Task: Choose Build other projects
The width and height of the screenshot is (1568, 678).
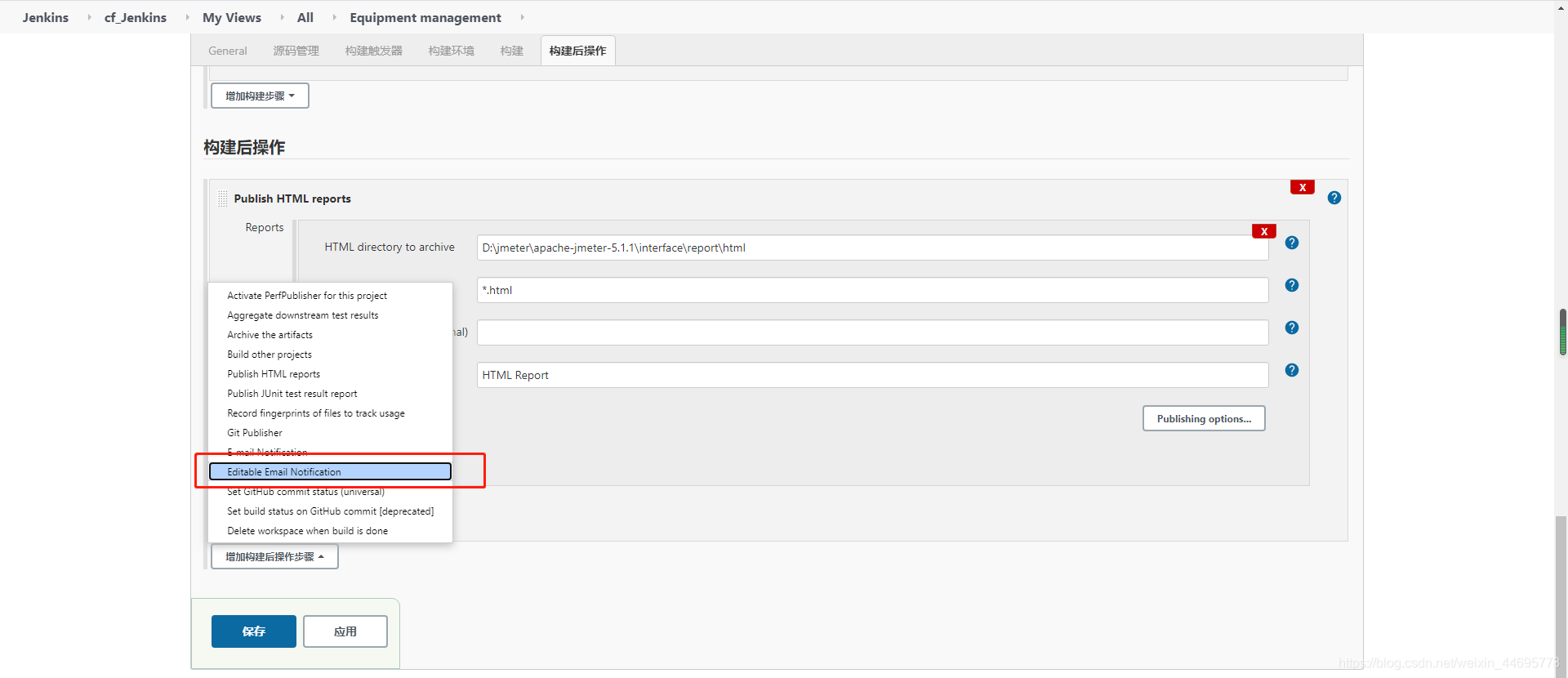Action: pos(330,355)
